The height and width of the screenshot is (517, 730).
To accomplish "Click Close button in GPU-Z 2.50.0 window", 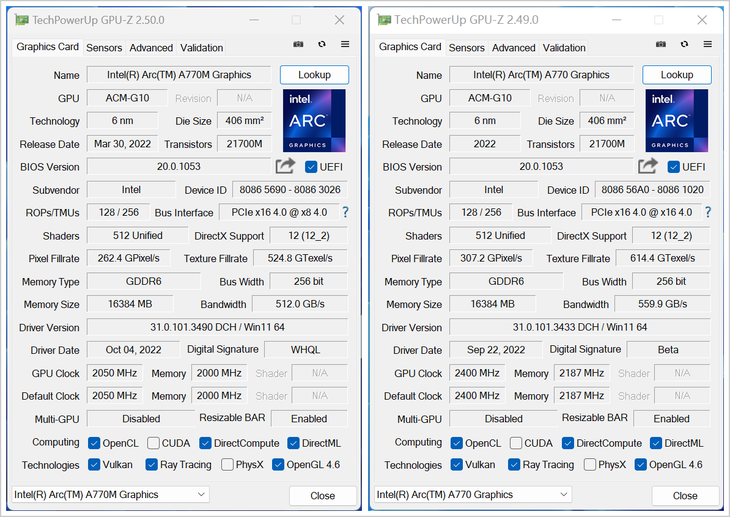I will click(x=323, y=496).
